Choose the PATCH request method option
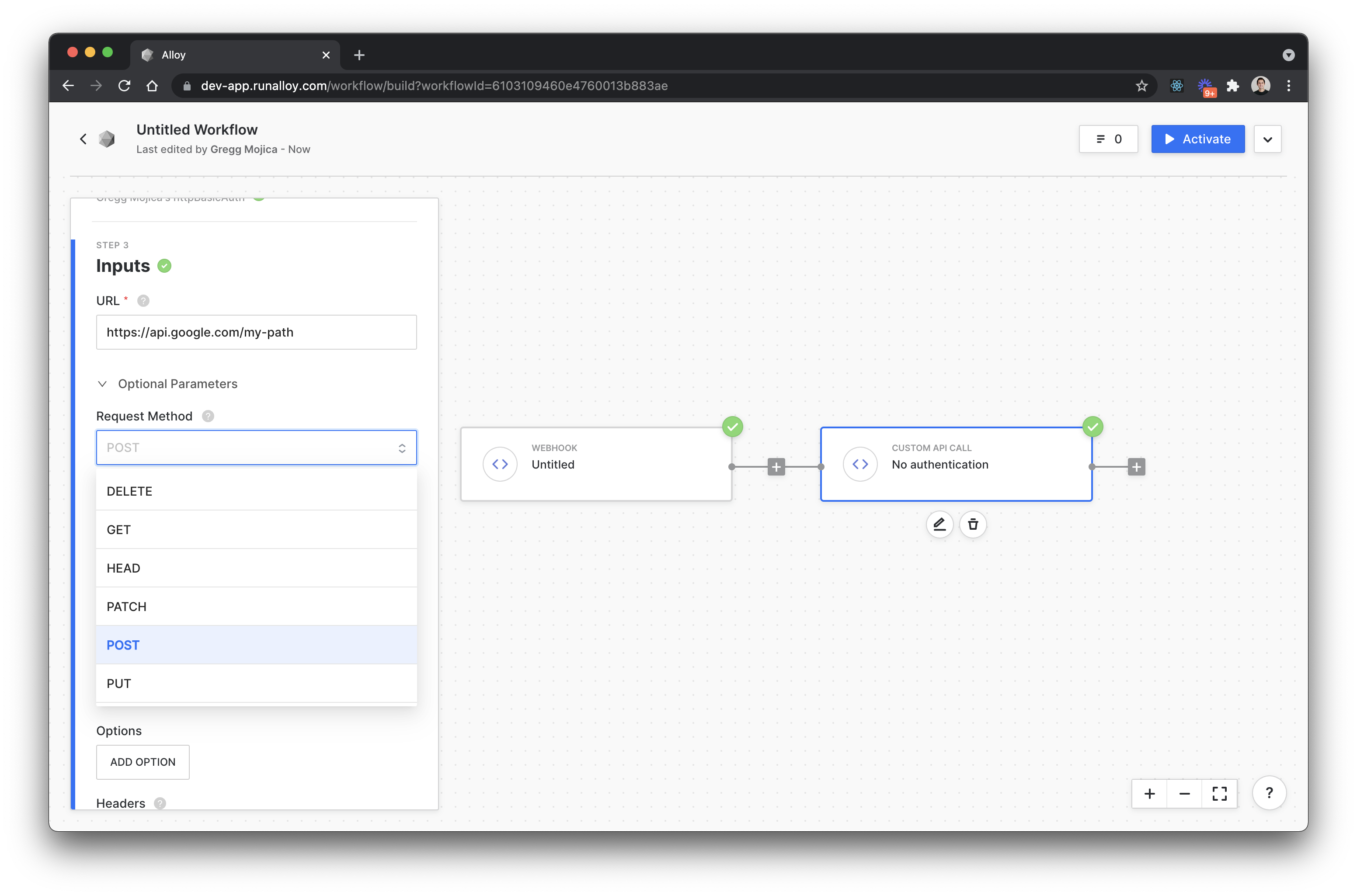The width and height of the screenshot is (1357, 896). point(256,606)
